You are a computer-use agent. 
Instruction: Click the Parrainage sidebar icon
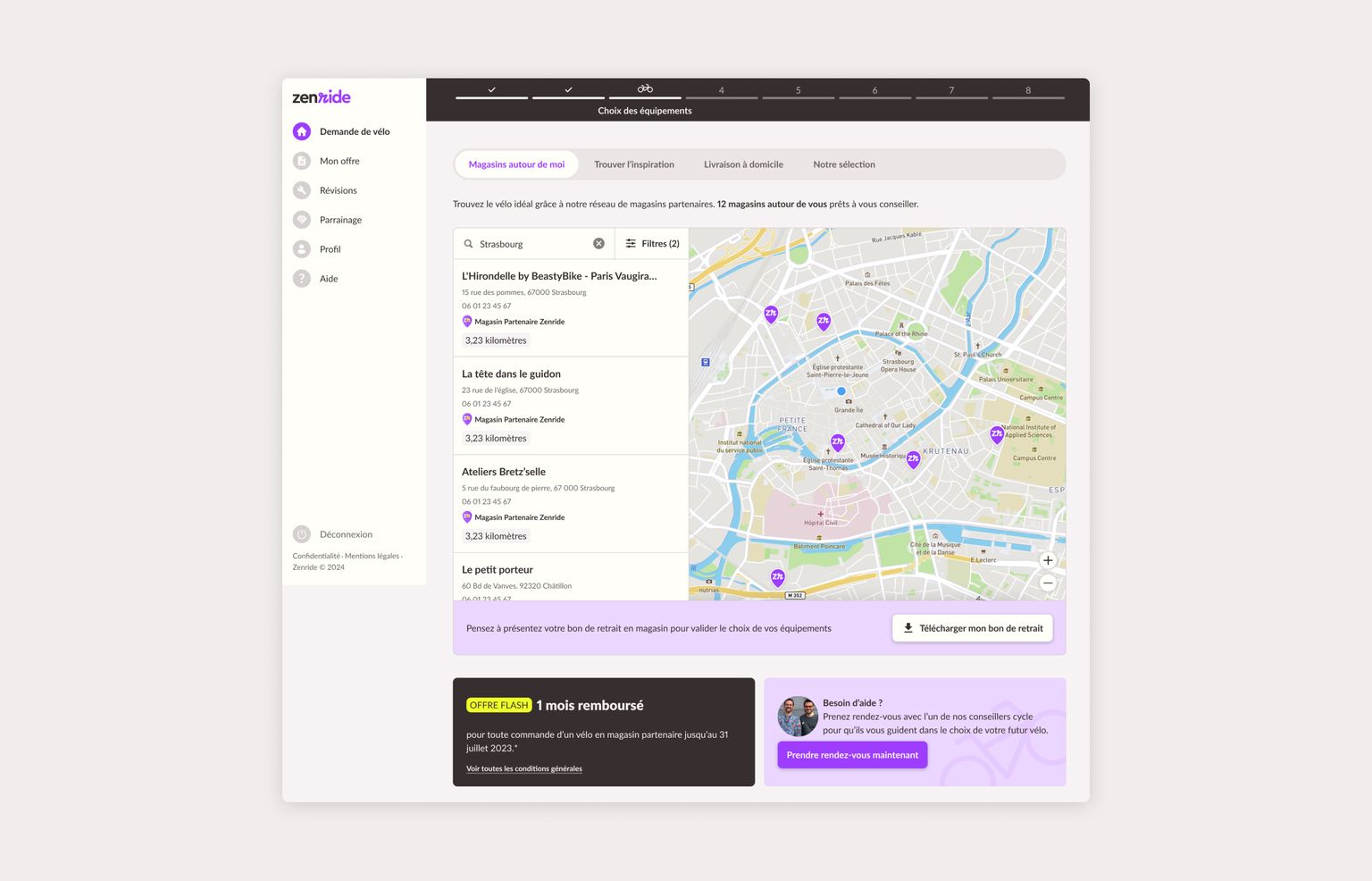[x=302, y=220]
